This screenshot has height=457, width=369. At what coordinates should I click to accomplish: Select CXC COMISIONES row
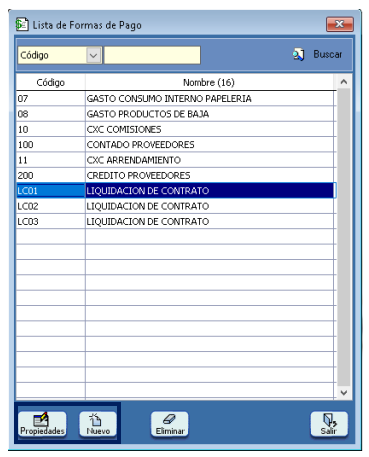[209, 129]
